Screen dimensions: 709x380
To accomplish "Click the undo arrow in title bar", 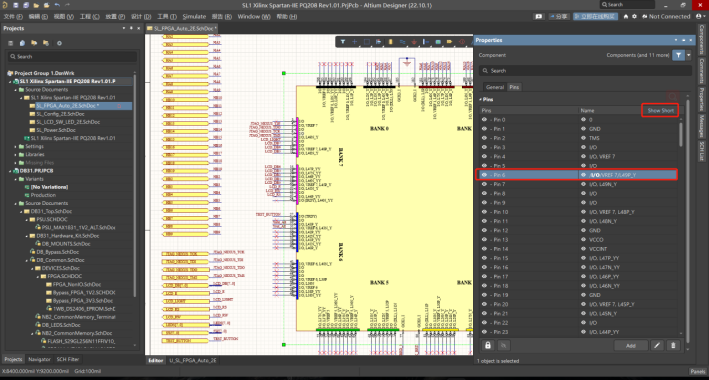I will click(57, 5).
